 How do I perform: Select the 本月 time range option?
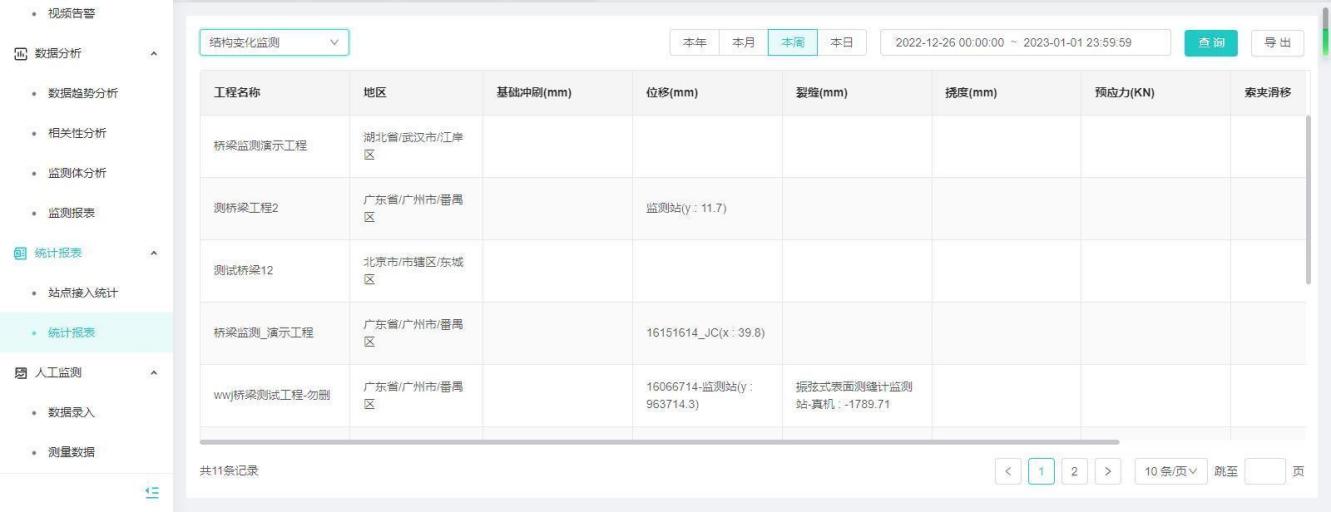tap(743, 43)
